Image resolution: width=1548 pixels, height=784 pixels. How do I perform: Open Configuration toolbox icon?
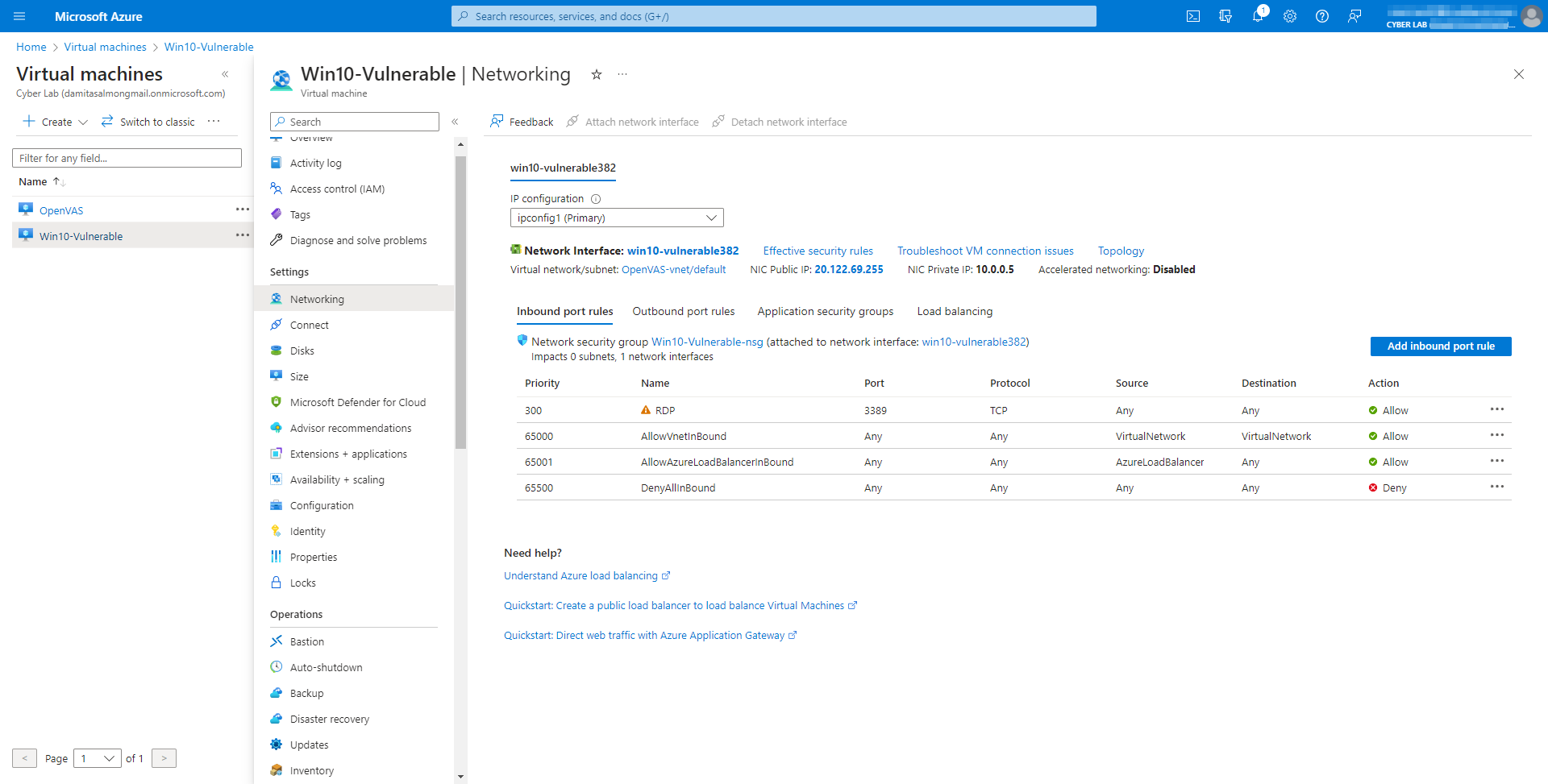tap(276, 504)
